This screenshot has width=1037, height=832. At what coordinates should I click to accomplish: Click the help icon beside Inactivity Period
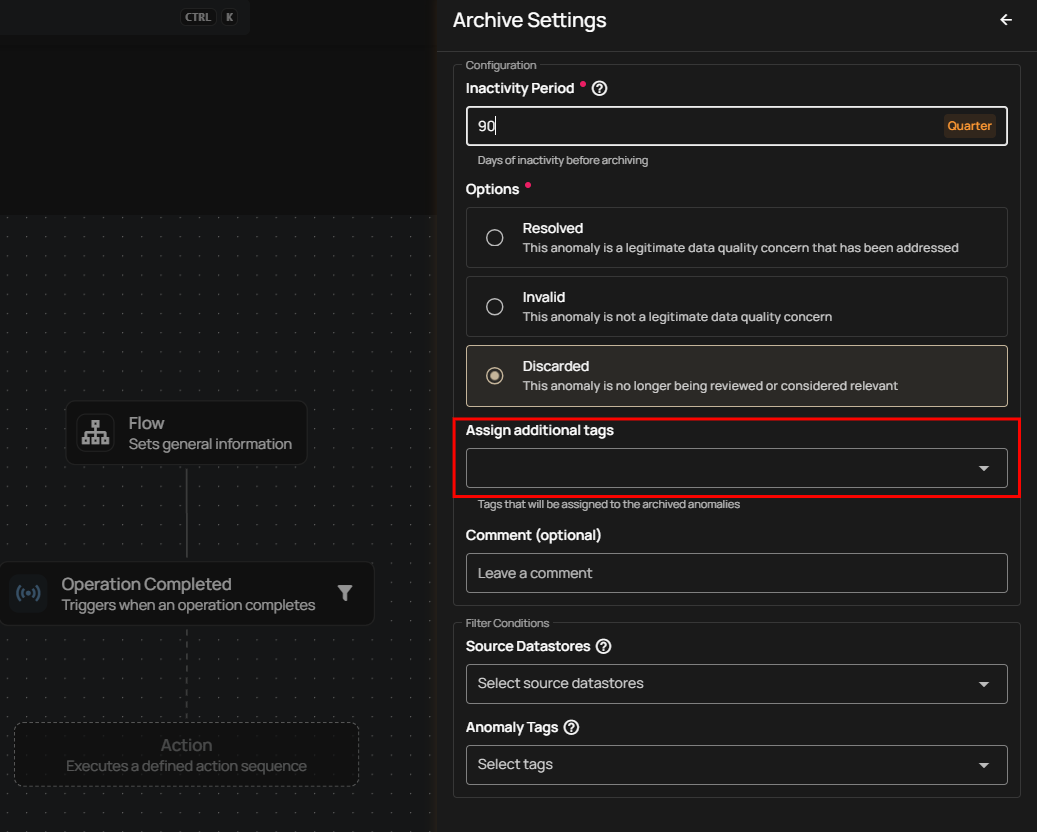click(598, 88)
